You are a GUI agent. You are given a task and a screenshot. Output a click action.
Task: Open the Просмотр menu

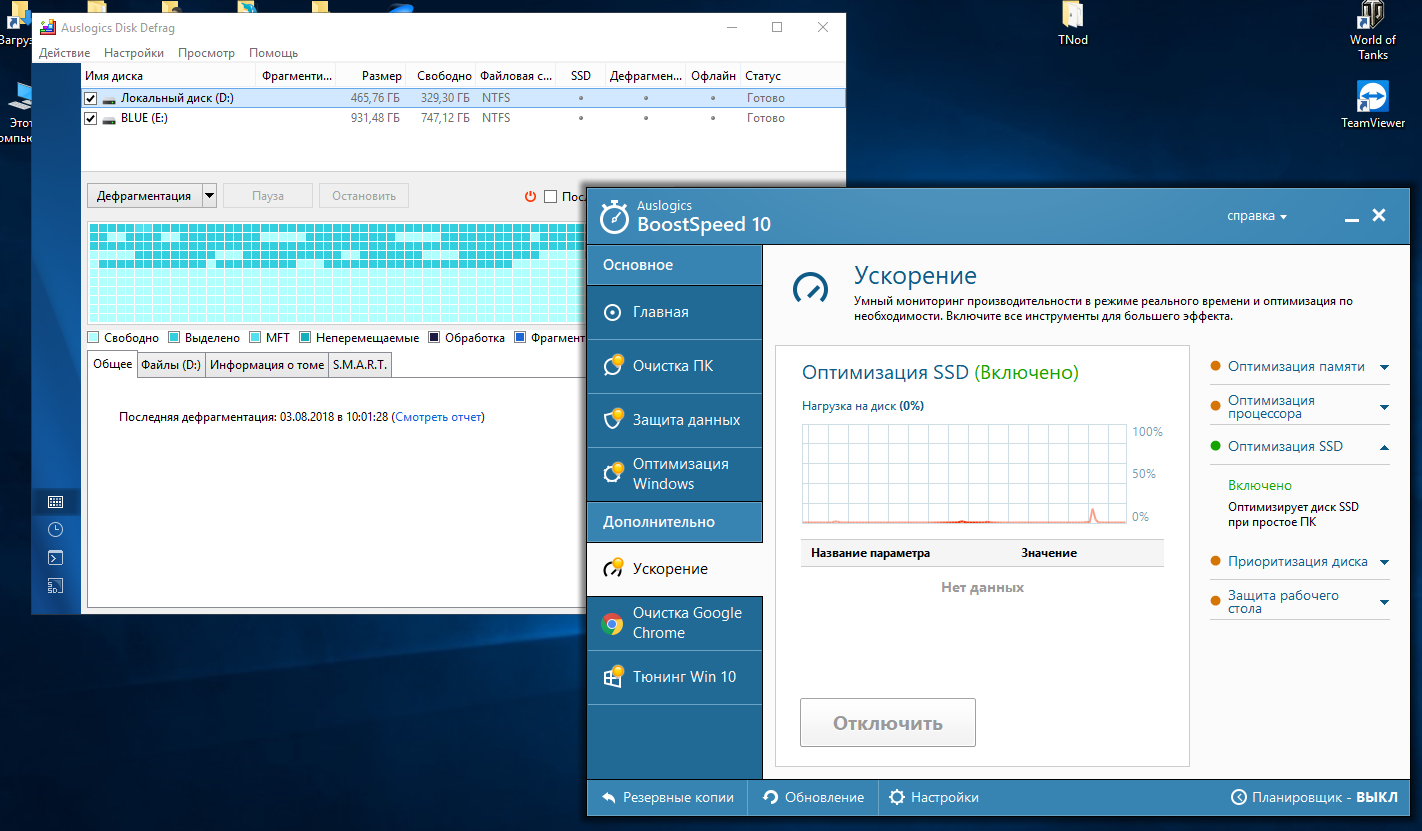[x=206, y=53]
